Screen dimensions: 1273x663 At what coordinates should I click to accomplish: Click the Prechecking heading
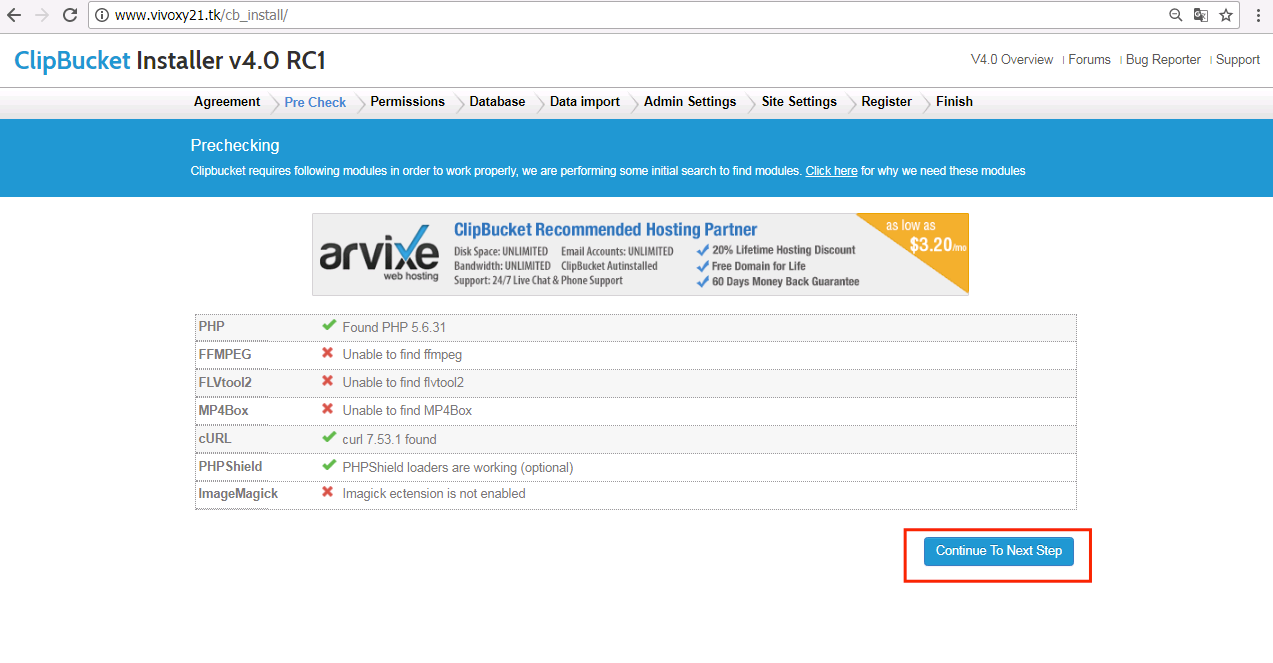[235, 146]
